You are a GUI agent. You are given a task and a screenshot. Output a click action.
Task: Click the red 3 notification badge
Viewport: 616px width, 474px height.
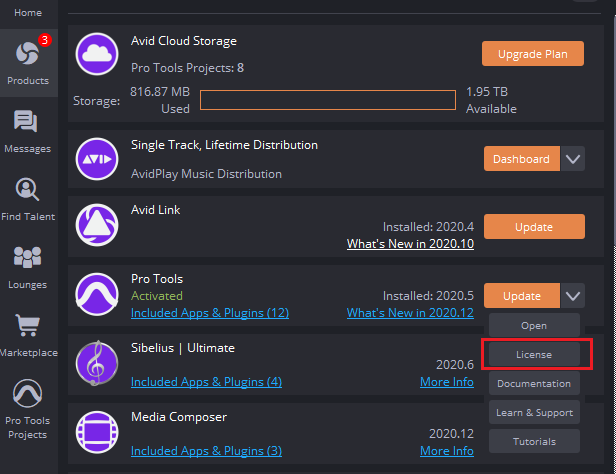[x=44, y=40]
